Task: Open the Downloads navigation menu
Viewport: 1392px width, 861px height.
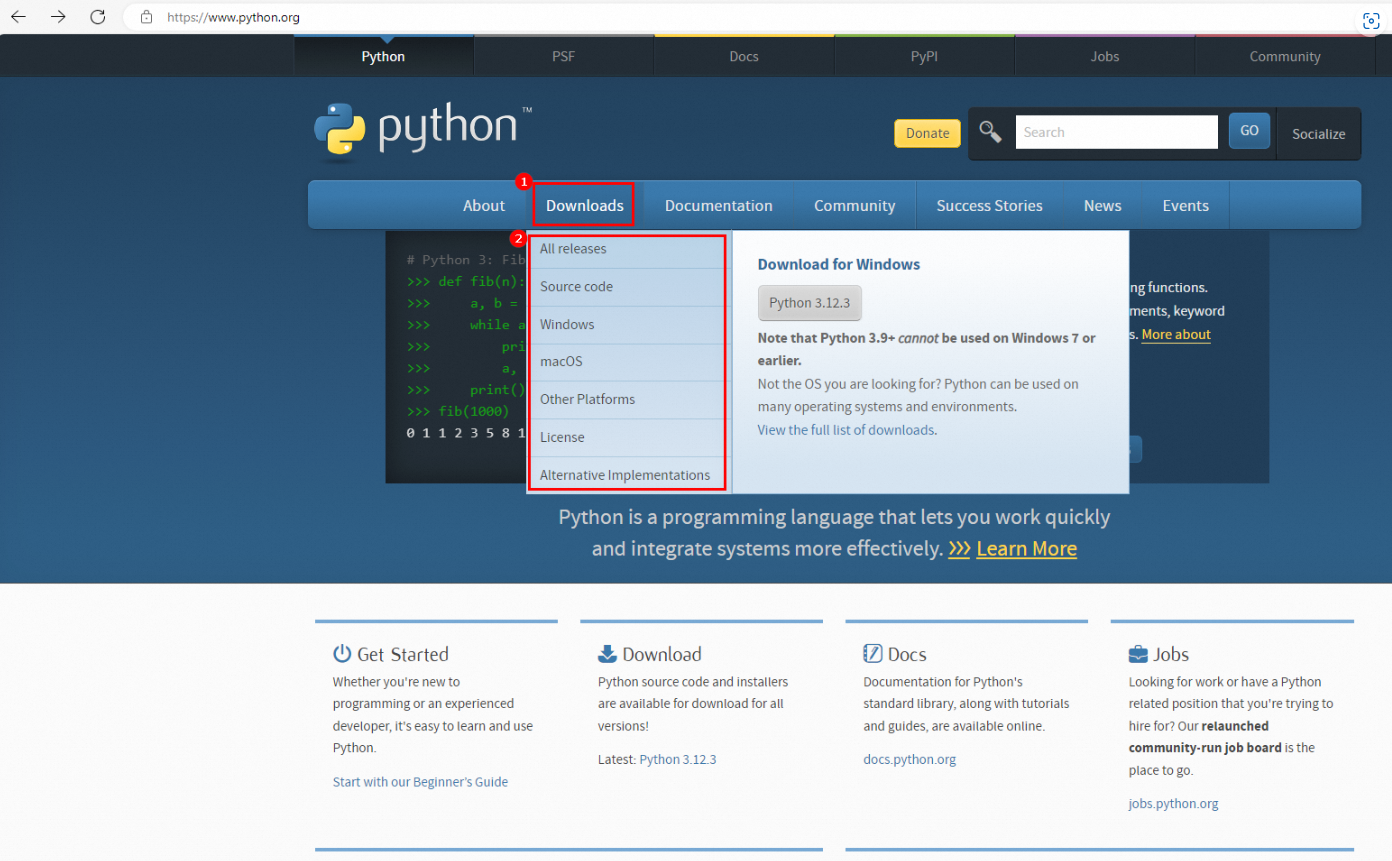Action: [x=585, y=206]
